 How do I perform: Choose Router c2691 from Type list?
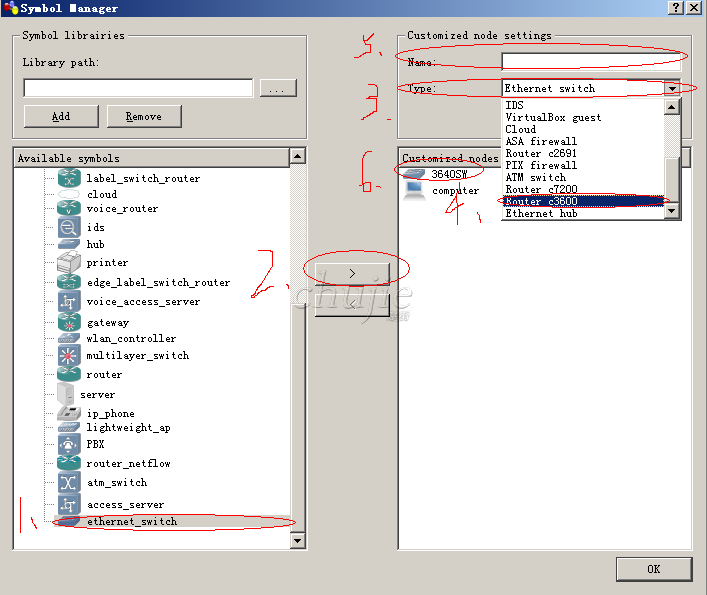[x=583, y=153]
